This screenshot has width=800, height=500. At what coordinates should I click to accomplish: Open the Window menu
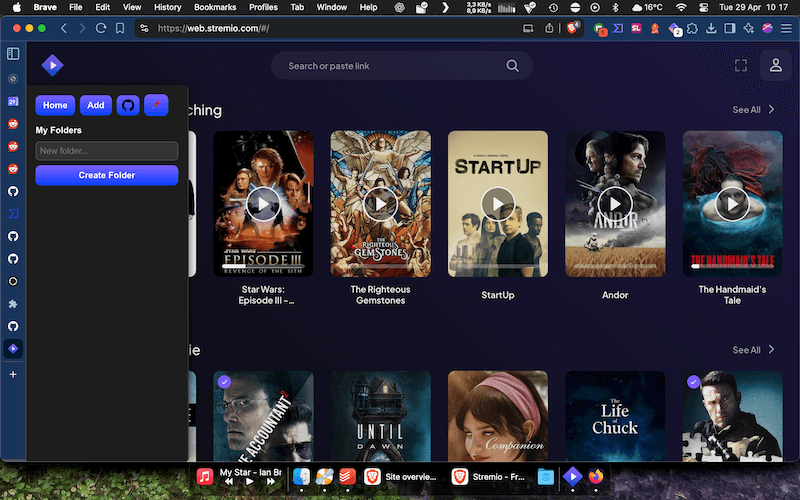point(332,7)
